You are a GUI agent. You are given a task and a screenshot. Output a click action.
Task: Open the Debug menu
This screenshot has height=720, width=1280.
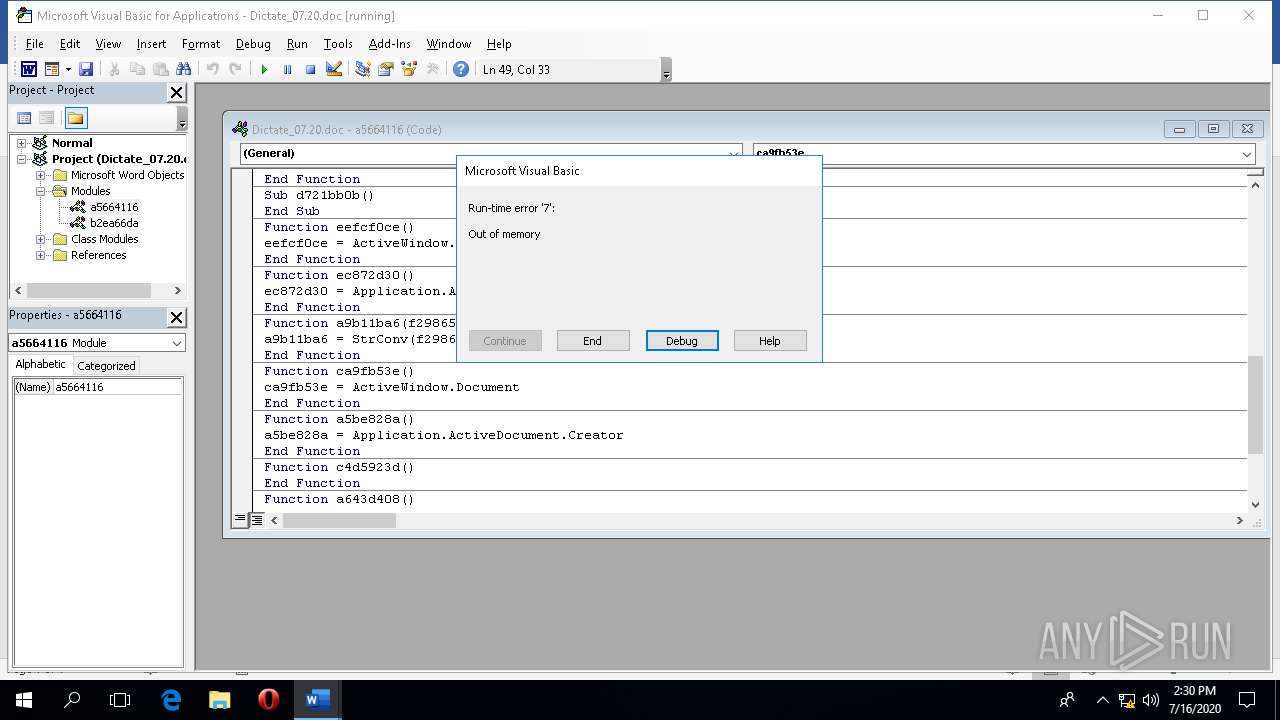tap(253, 44)
